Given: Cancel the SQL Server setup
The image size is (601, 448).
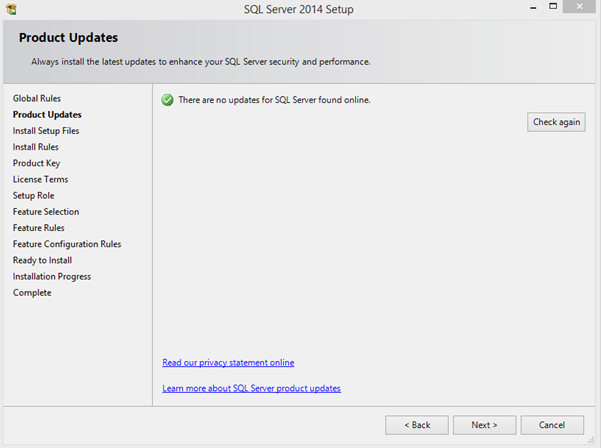Looking at the screenshot, I should pos(552,425).
